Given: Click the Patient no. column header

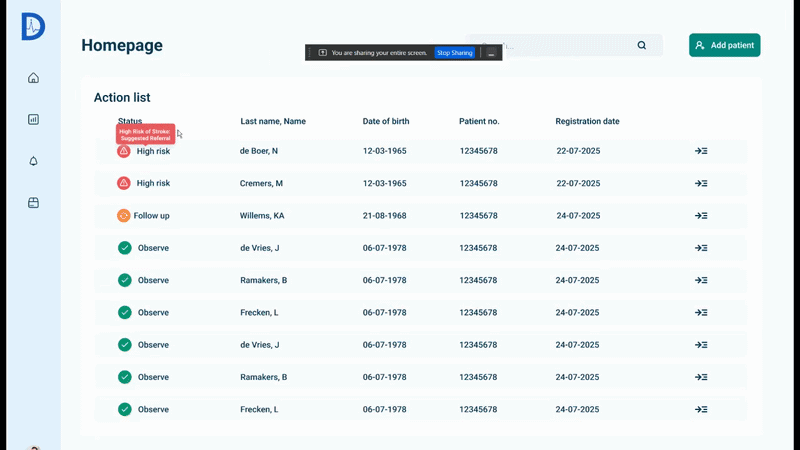Looking at the screenshot, I should (x=479, y=121).
